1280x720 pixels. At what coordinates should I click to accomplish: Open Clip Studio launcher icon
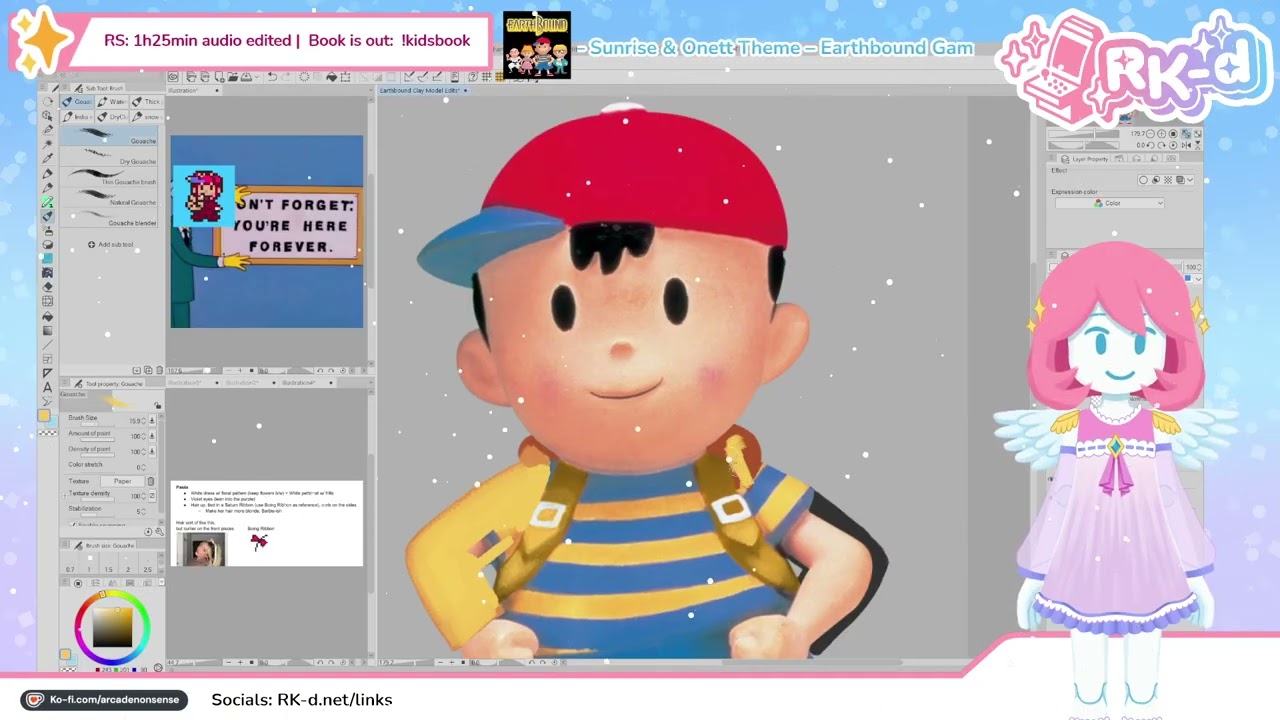tap(173, 77)
